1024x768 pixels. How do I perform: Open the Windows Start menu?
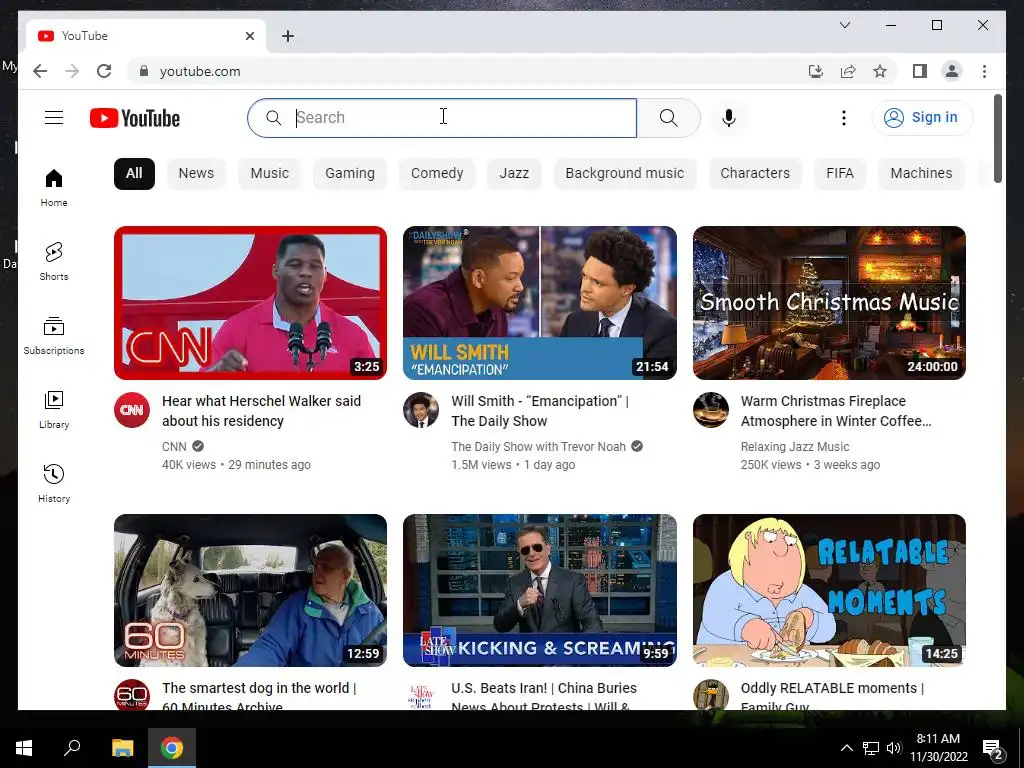24,748
